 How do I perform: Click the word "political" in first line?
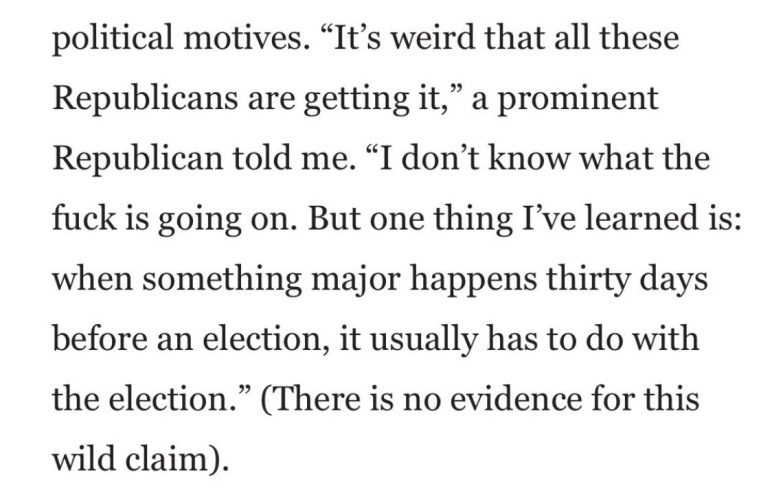[113, 39]
